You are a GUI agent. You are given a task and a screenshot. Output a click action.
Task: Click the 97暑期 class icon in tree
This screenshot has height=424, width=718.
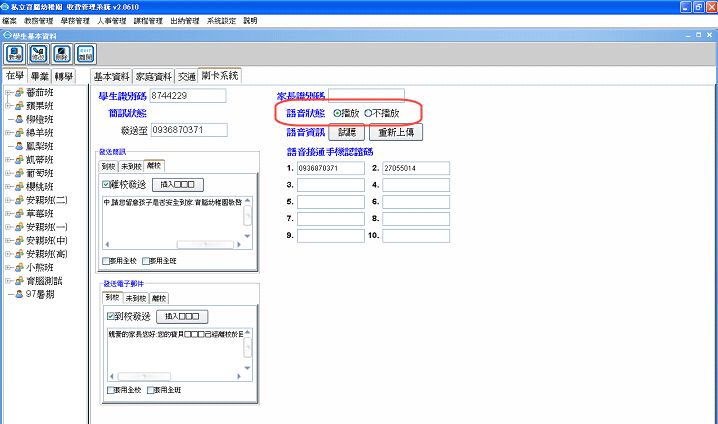17,295
